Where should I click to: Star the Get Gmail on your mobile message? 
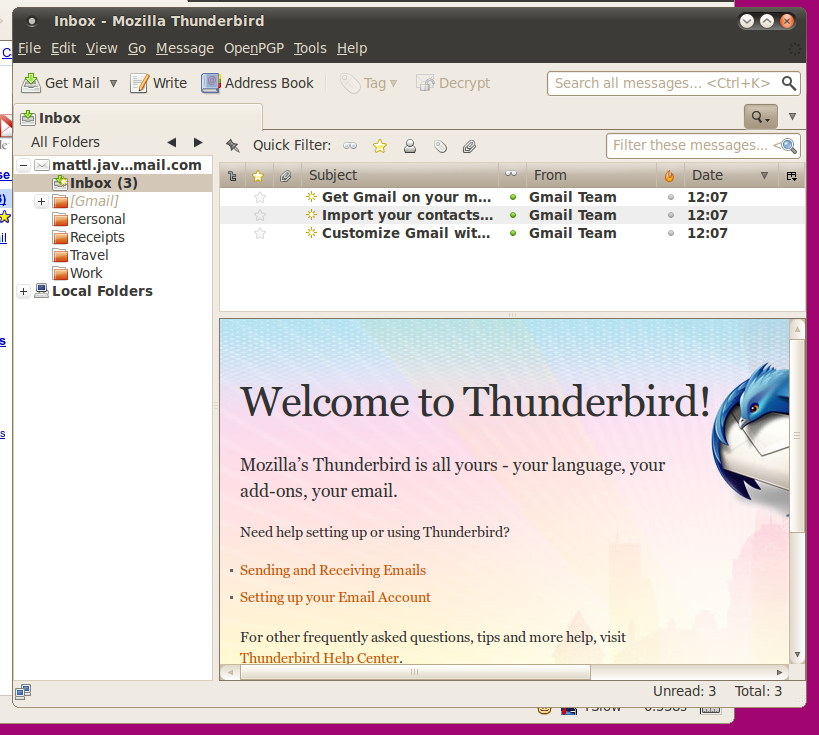click(260, 197)
